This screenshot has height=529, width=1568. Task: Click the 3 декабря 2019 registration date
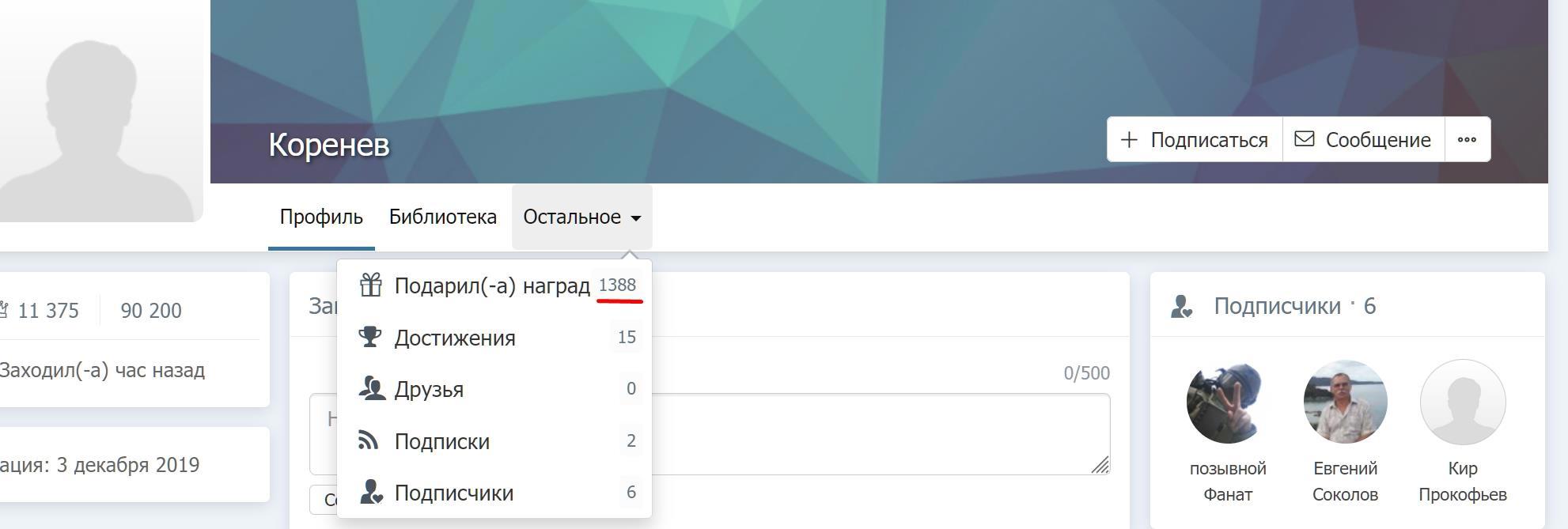(x=127, y=465)
